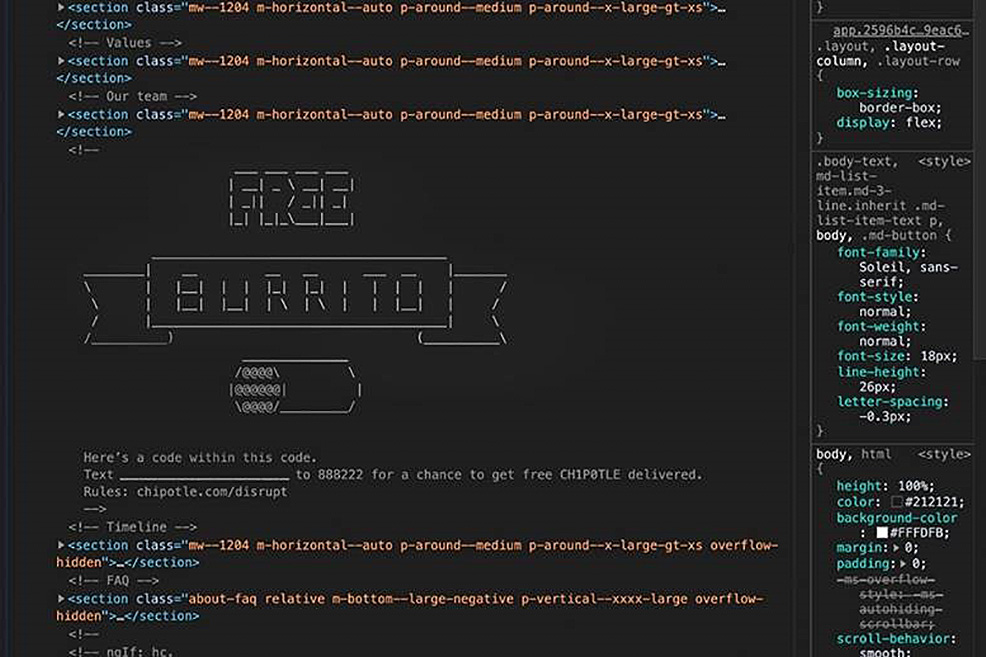Open the app.2596b4c stylesheet source link
This screenshot has width=986, height=657.
[x=900, y=30]
